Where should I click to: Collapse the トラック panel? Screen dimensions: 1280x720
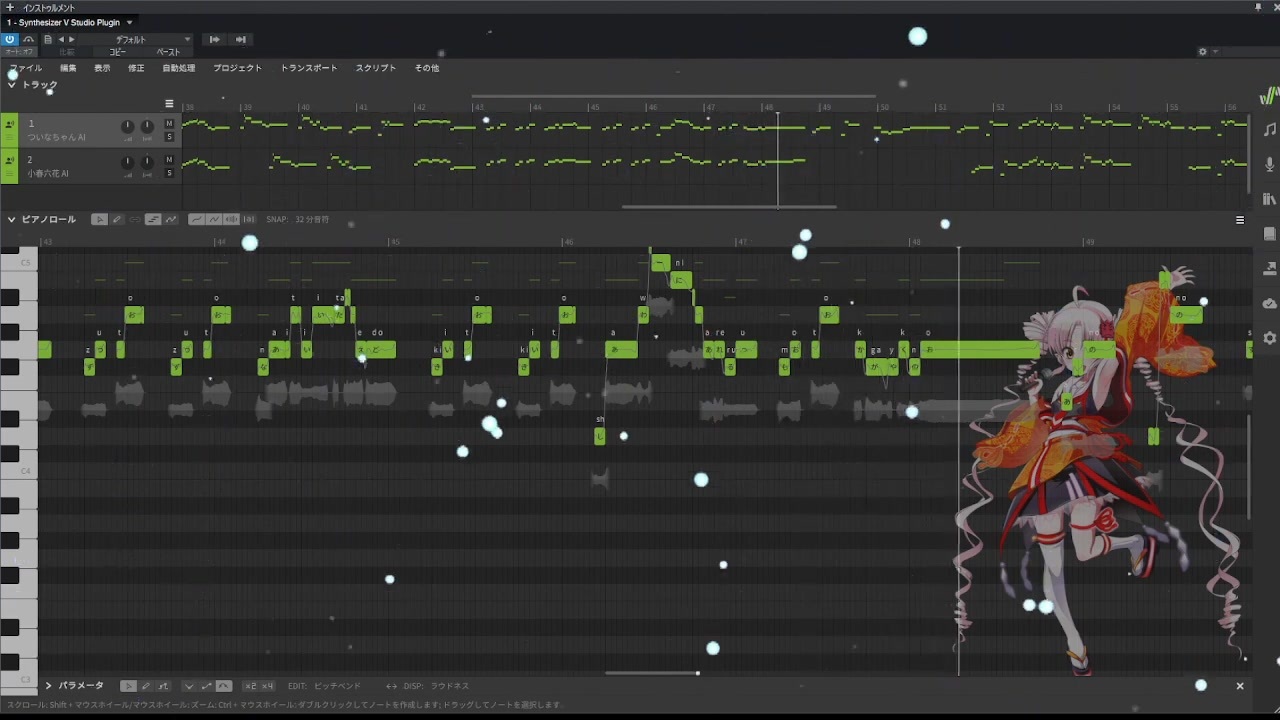(11, 85)
